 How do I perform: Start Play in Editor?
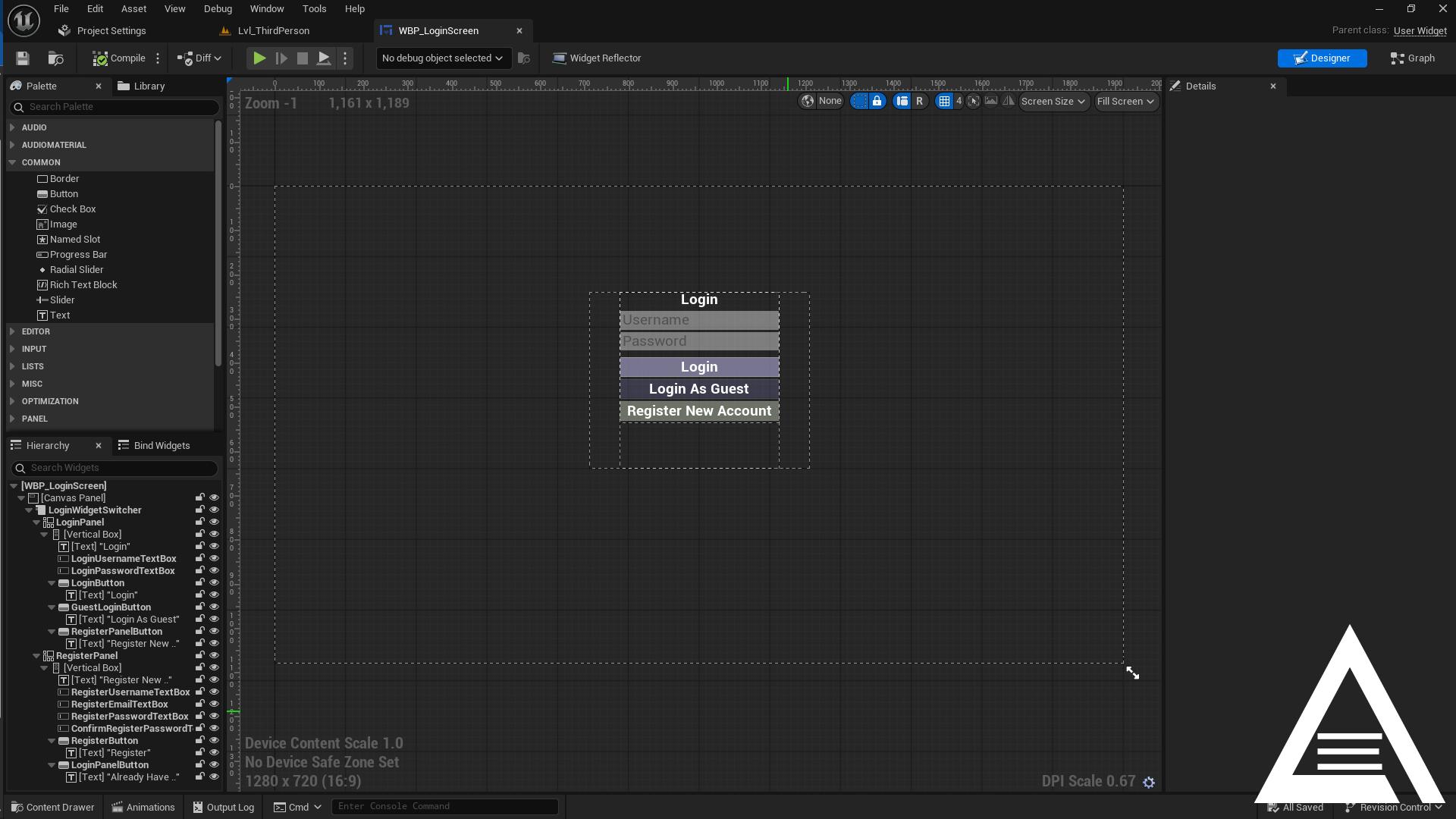pos(259,58)
